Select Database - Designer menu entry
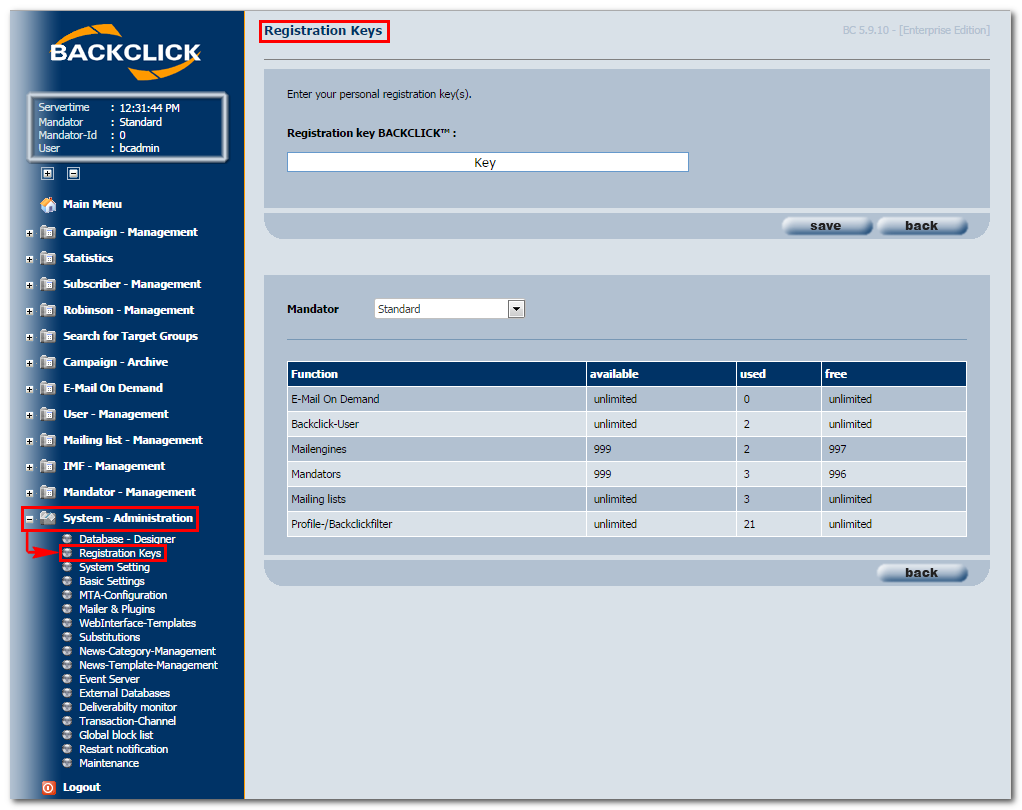Screen dimensions: 1022x810 click(127, 539)
